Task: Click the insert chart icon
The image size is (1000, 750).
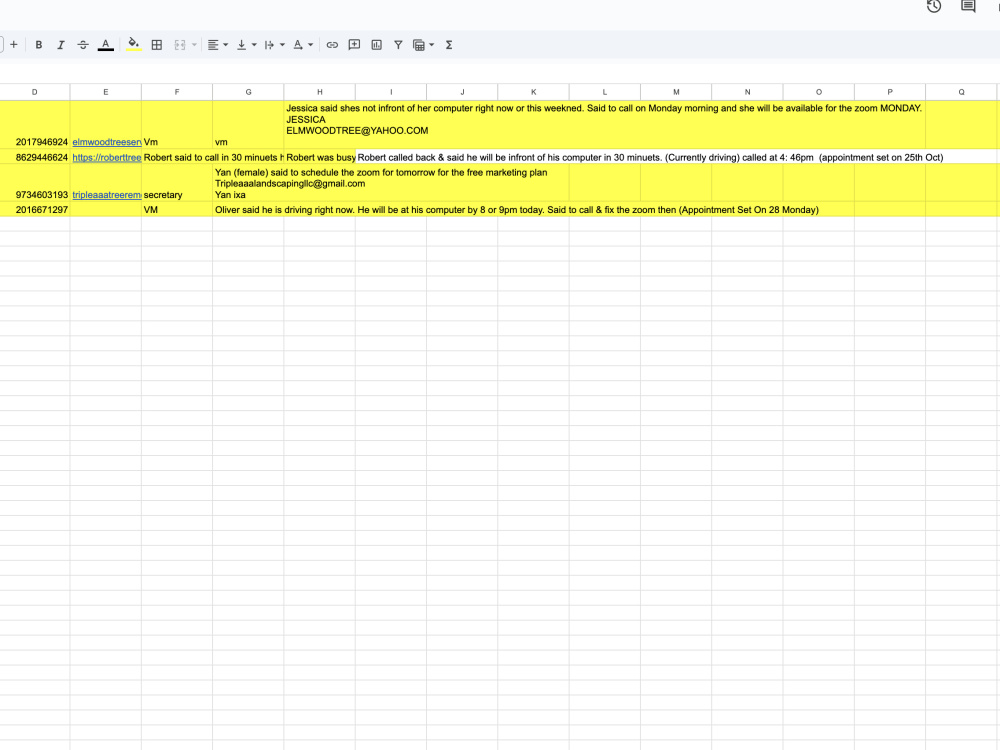Action: (377, 45)
